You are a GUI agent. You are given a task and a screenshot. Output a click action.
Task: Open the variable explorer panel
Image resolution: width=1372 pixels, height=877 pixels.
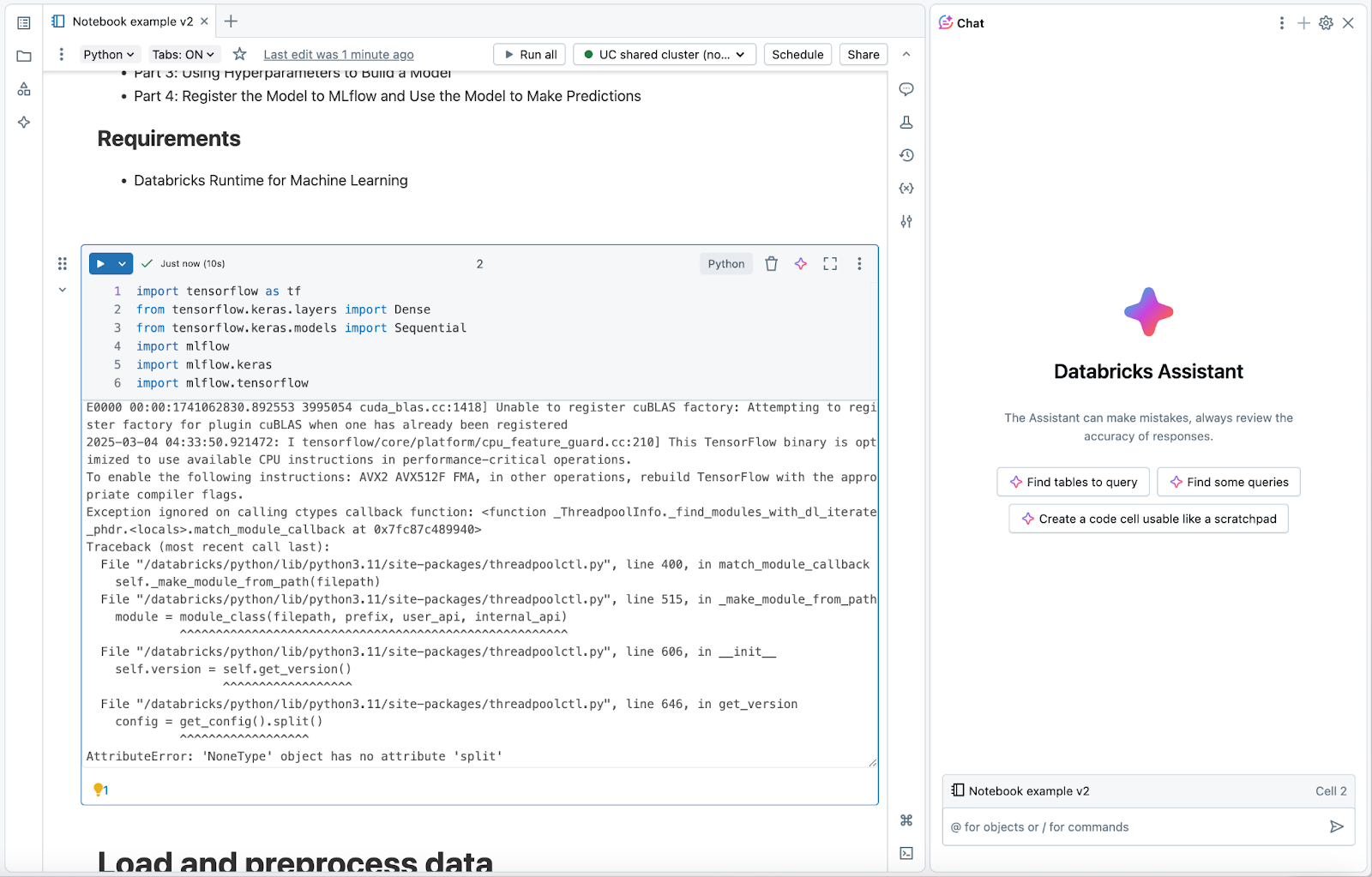coord(906,188)
